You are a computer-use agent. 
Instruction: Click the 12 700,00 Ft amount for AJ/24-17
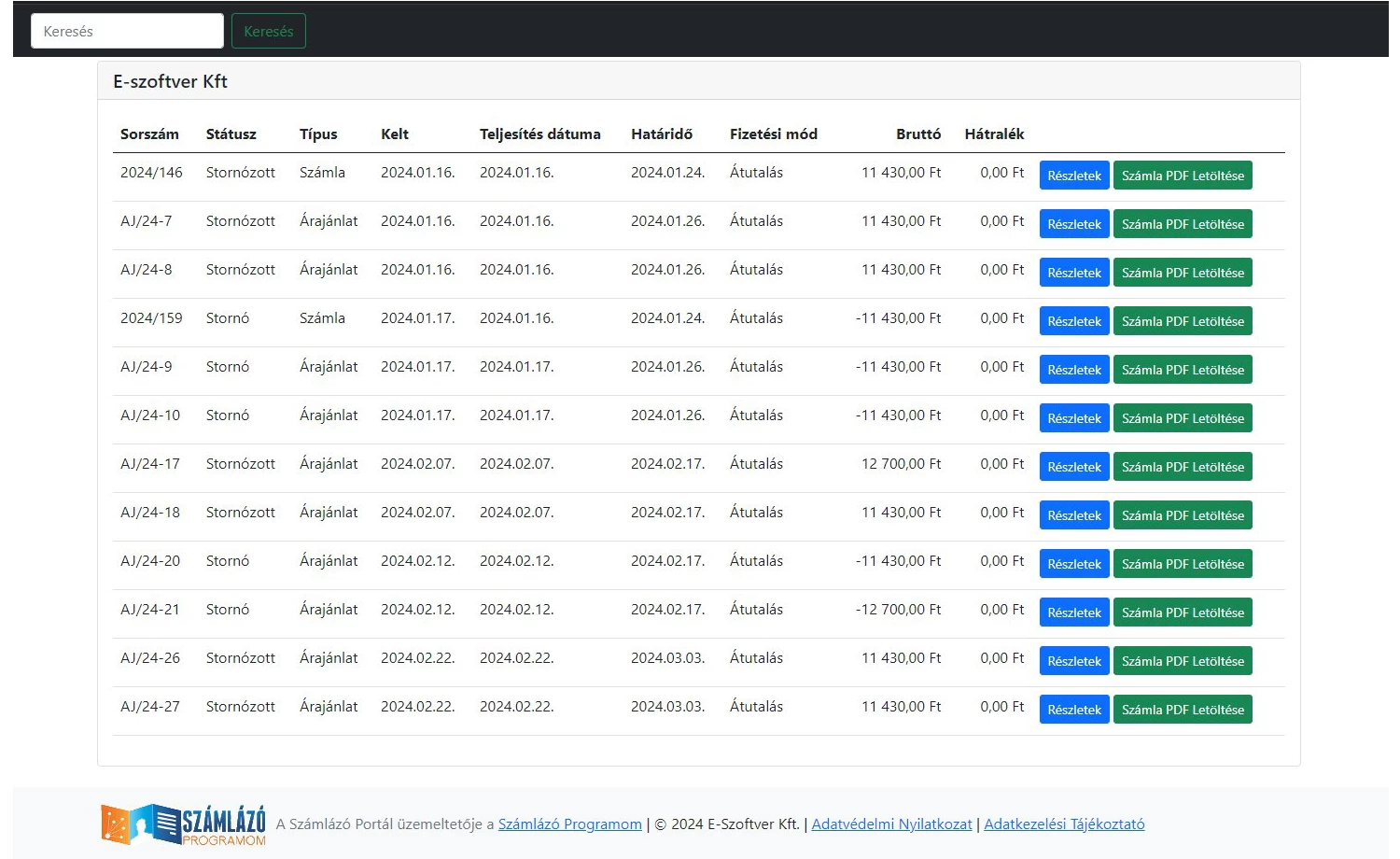pyautogui.click(x=901, y=464)
